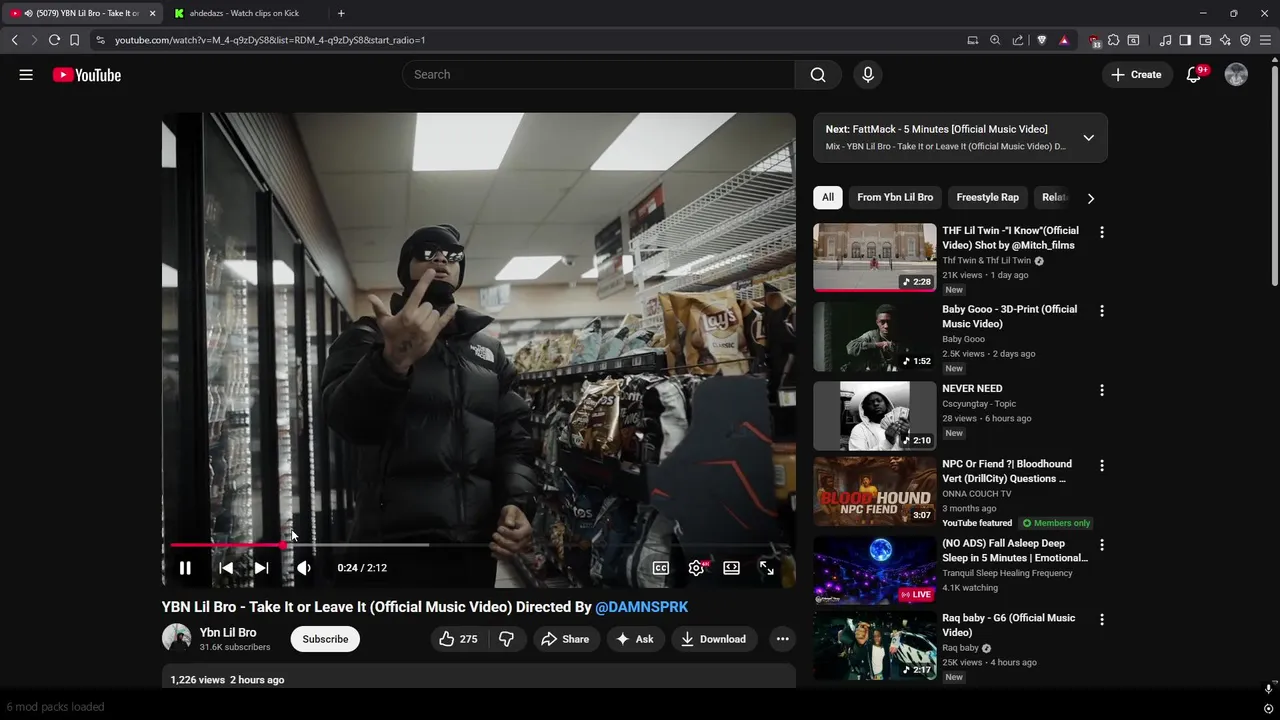The width and height of the screenshot is (1280, 720).
Task: Open options for the THF Lil Twin video
Action: pyautogui.click(x=1102, y=232)
